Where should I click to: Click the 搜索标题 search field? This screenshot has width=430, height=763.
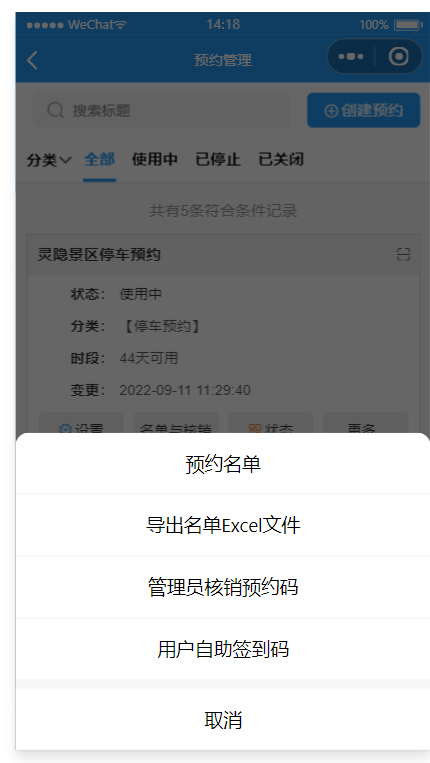(161, 110)
